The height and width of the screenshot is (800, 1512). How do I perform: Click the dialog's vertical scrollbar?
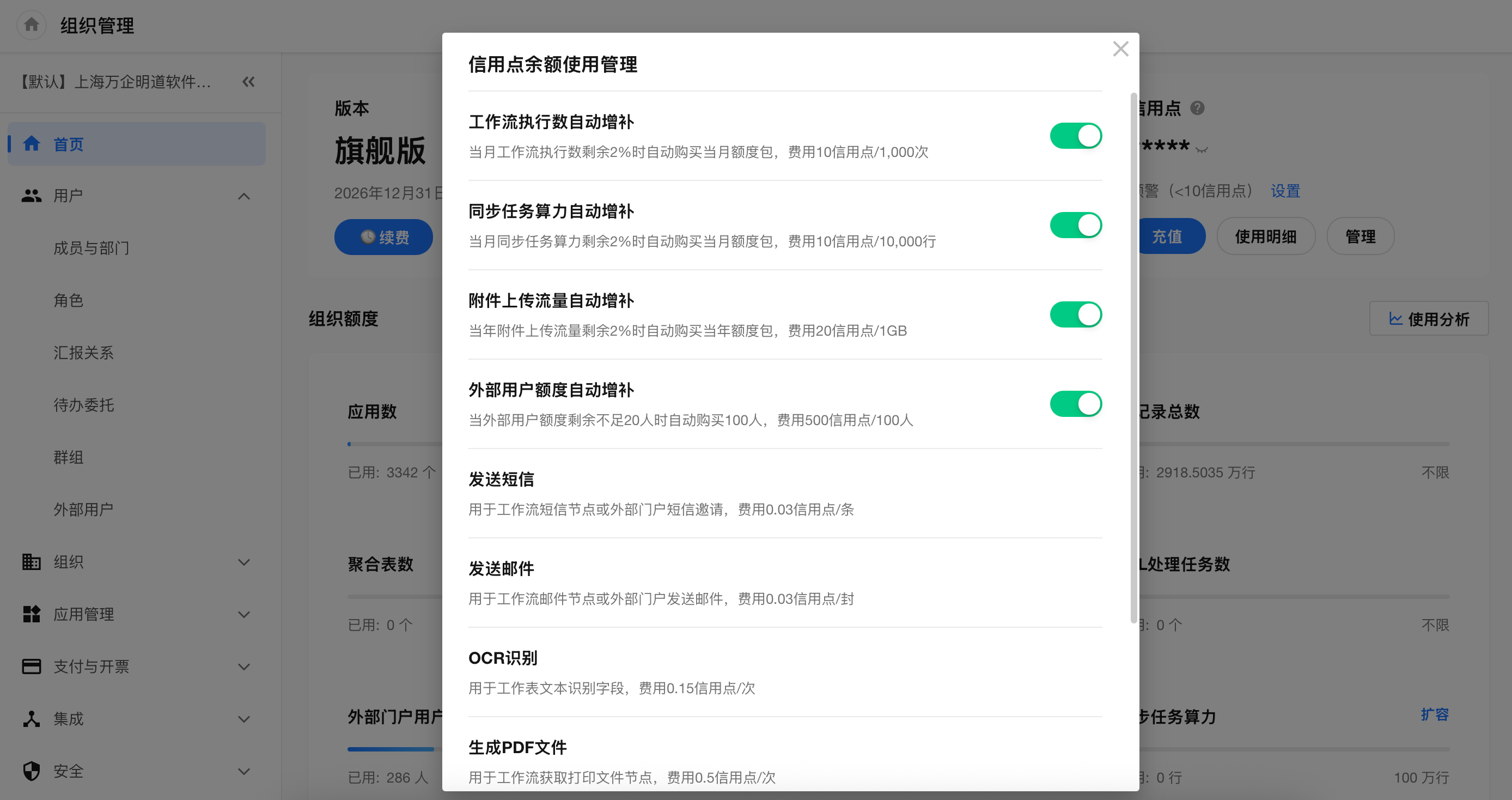[1133, 357]
